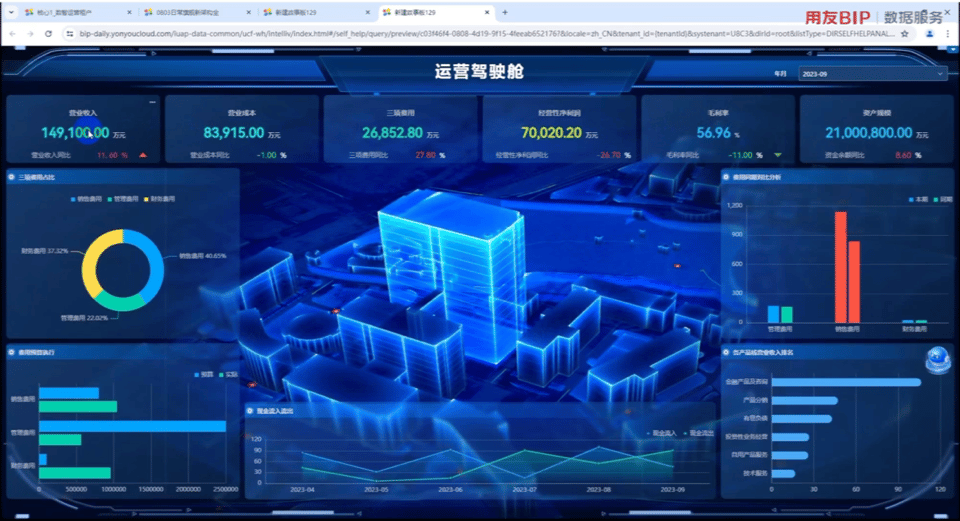Close the 0803 browser tab
The height and width of the screenshot is (521, 960).
(249, 12)
